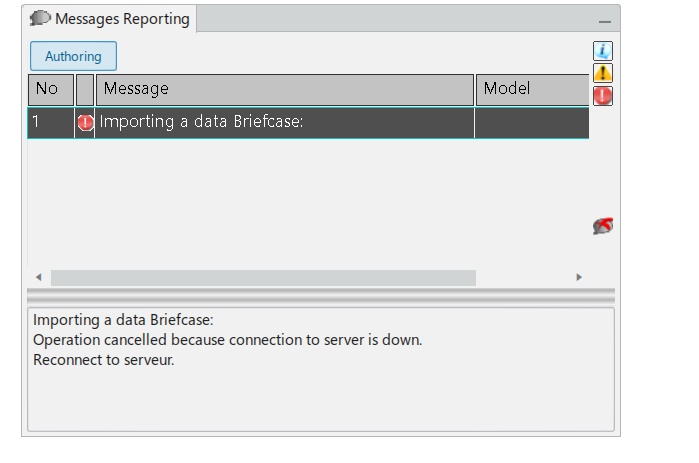Click the icon column header
Viewport: 699px width, 463px height.
click(x=85, y=89)
